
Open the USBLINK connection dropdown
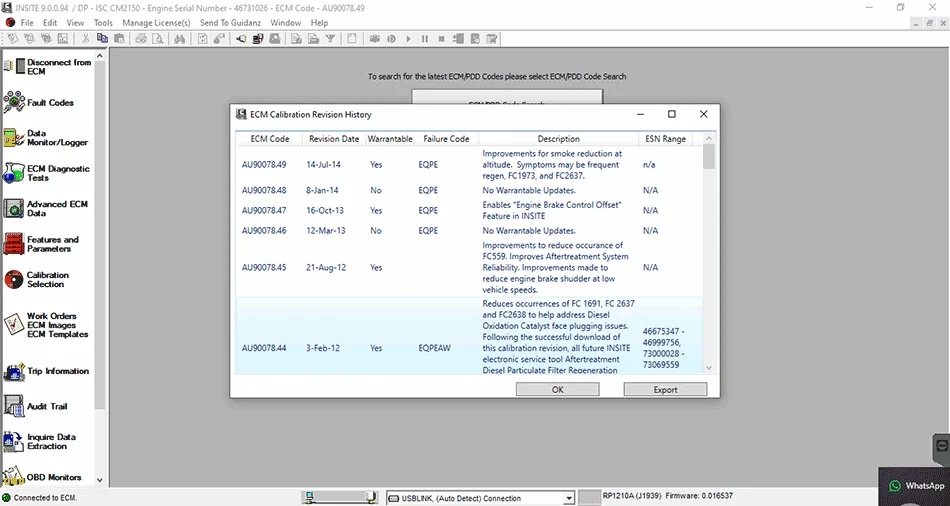(x=568, y=498)
